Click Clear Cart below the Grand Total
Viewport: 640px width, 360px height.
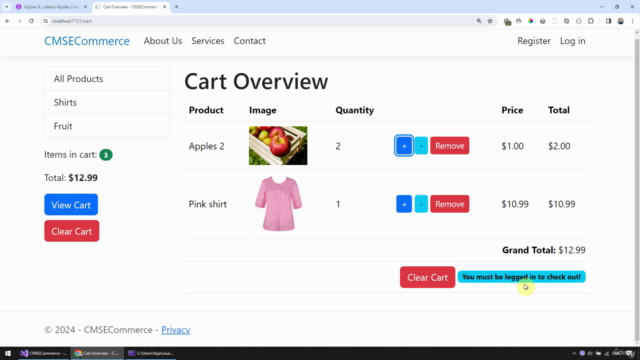point(427,277)
